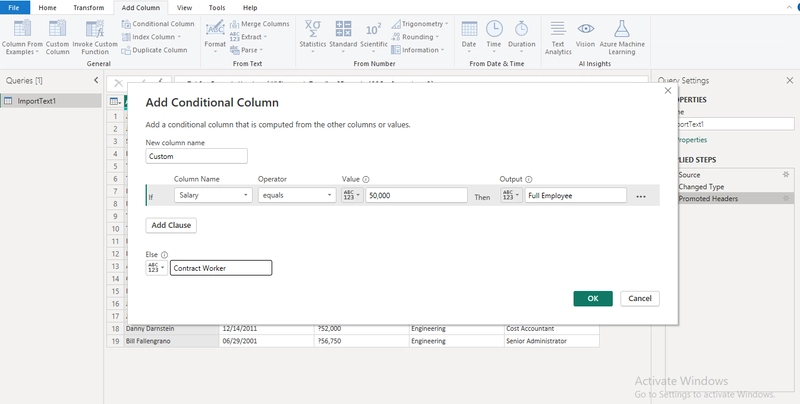This screenshot has width=800, height=404.
Task: Confirm with the OK button
Action: (593, 298)
